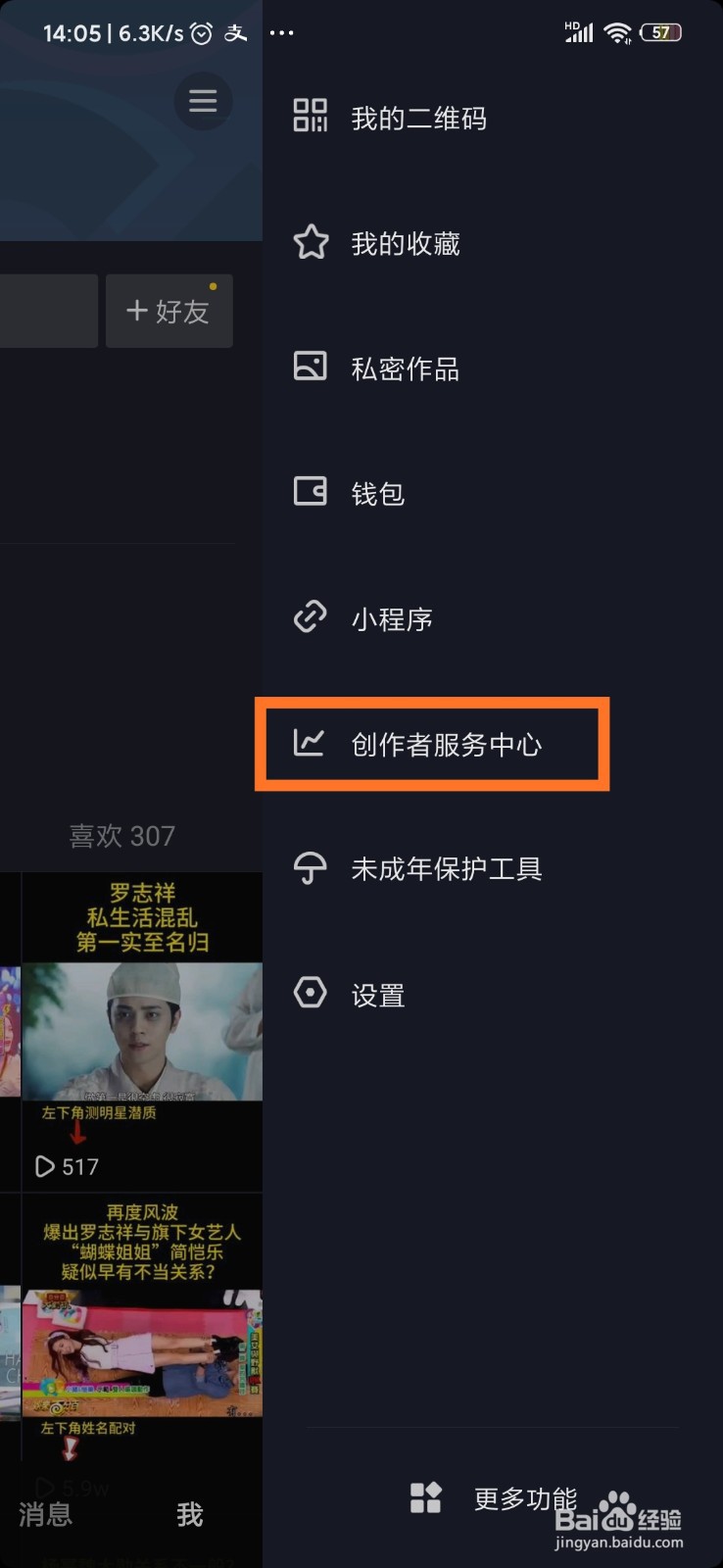Tap the mini program link icon

pos(311,617)
